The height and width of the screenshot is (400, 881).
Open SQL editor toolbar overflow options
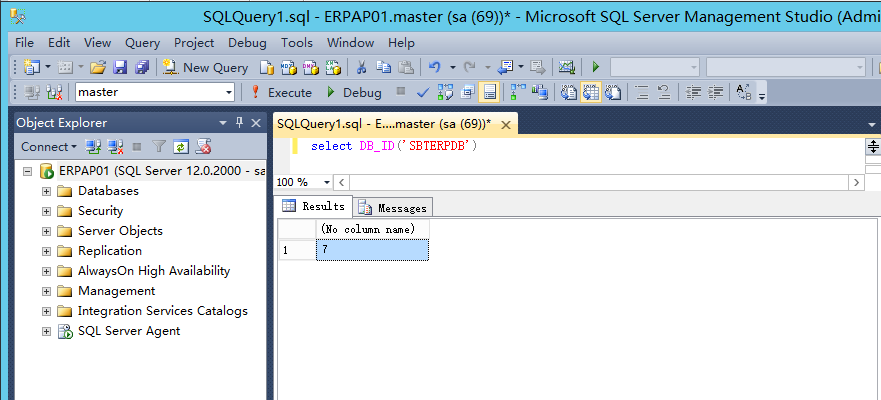pyautogui.click(x=762, y=96)
